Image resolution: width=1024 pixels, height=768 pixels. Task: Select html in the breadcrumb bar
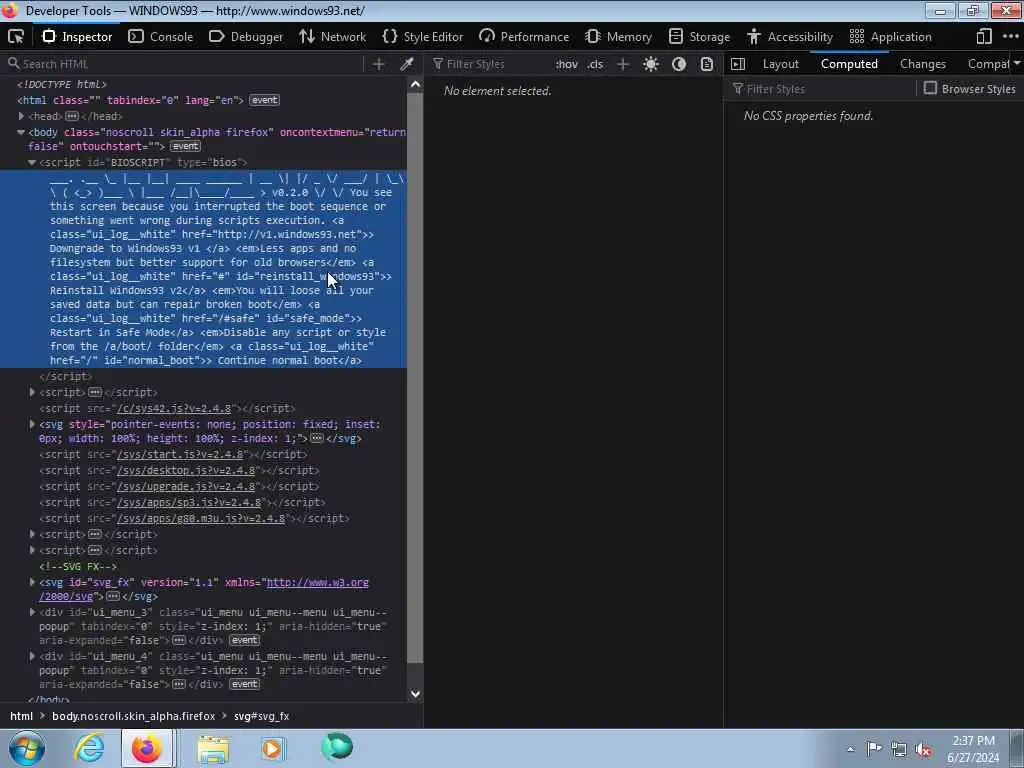point(22,716)
